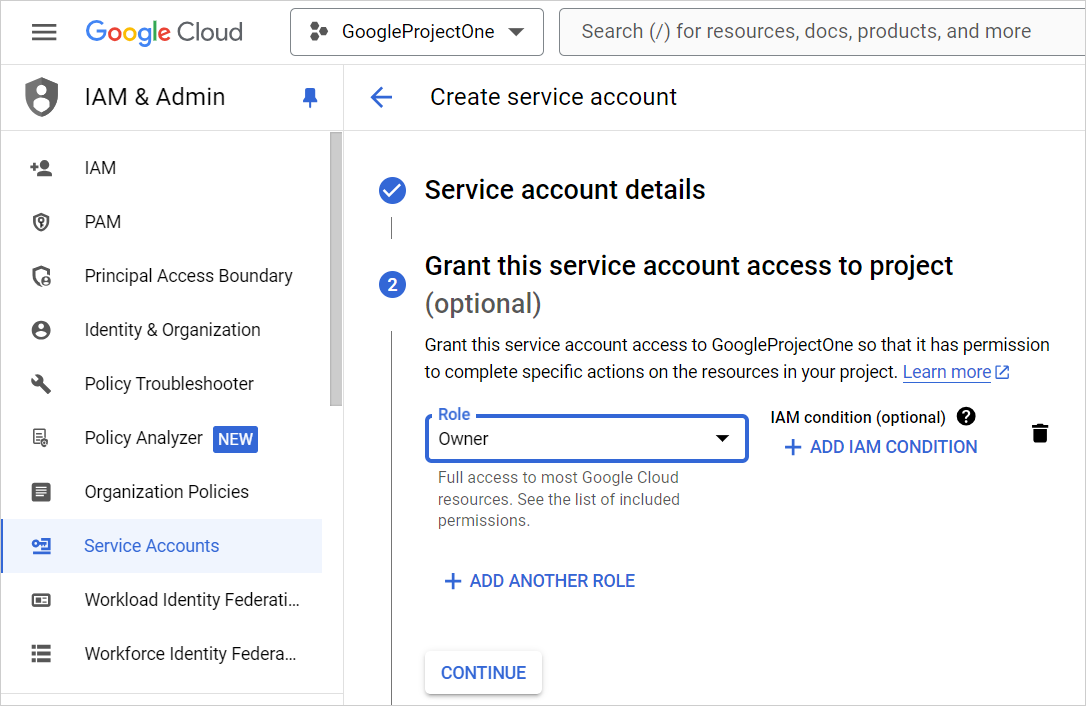The width and height of the screenshot is (1086, 706).
Task: Open Policy Analyzer page
Action: tap(143, 438)
